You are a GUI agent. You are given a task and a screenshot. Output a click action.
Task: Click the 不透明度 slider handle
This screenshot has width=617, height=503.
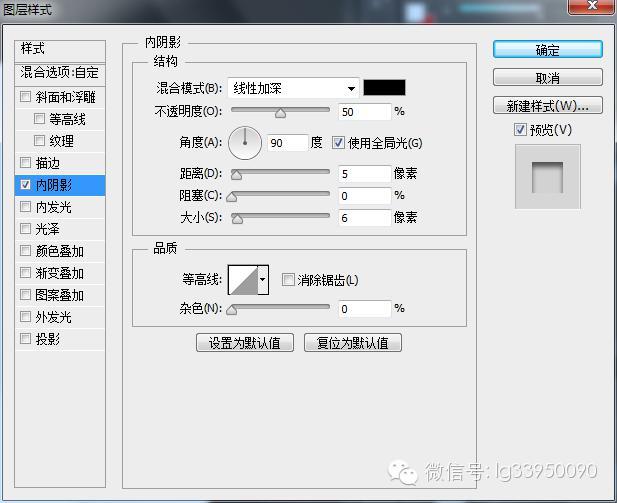[x=280, y=114]
